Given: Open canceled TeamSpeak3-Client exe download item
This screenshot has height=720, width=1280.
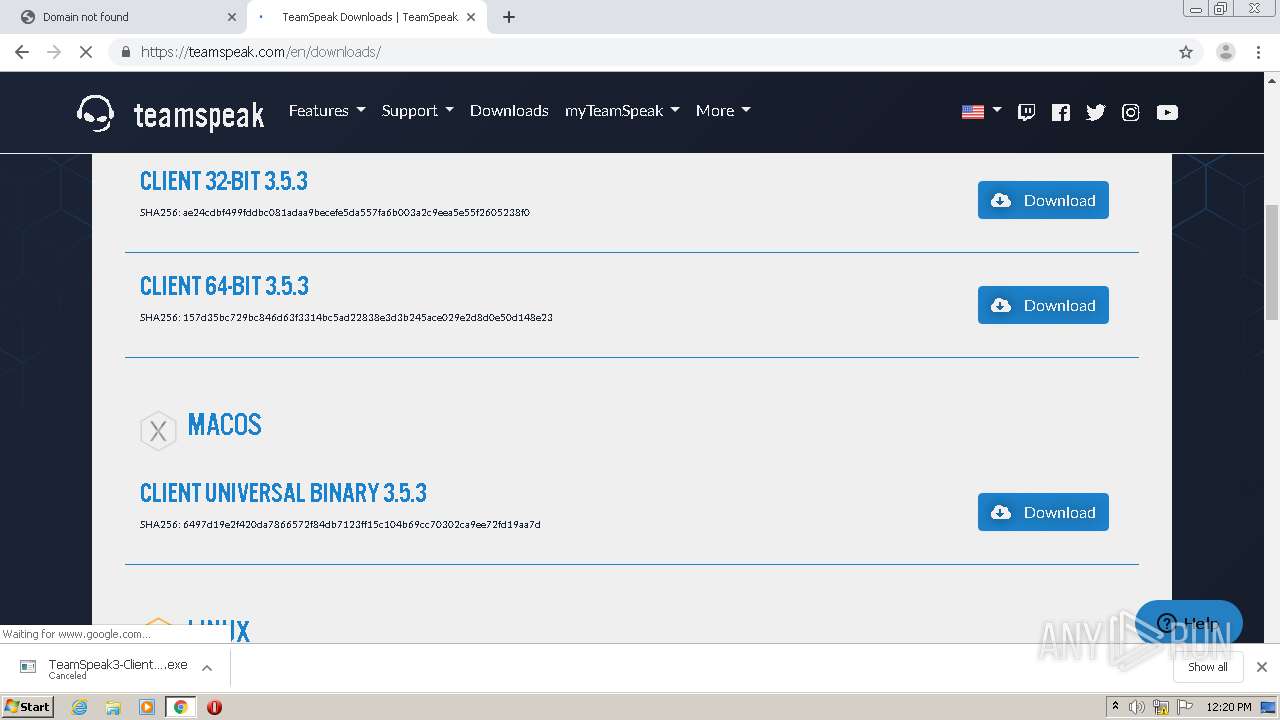Looking at the screenshot, I should (104, 668).
